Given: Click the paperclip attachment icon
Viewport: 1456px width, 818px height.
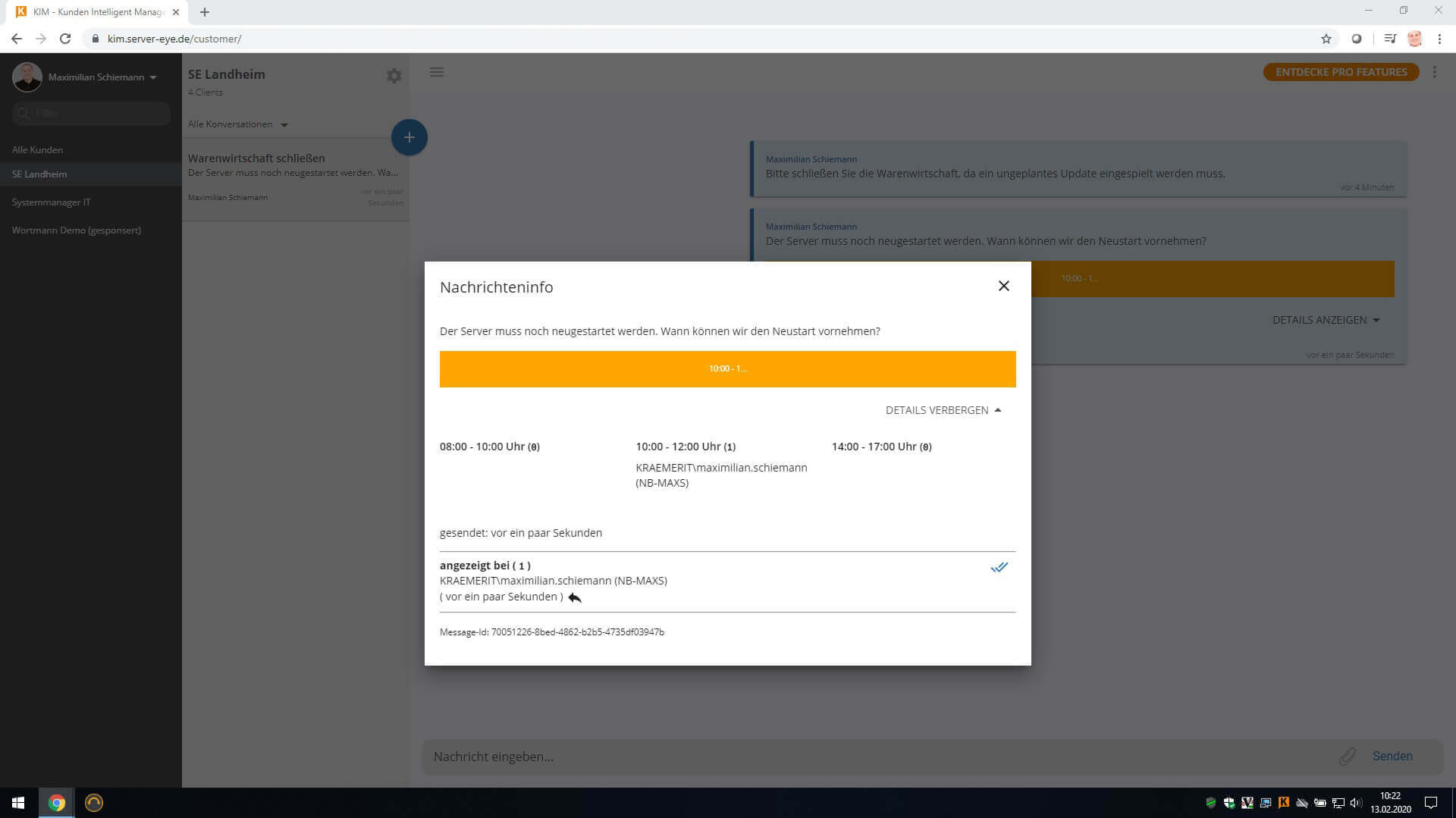Looking at the screenshot, I should [1347, 756].
